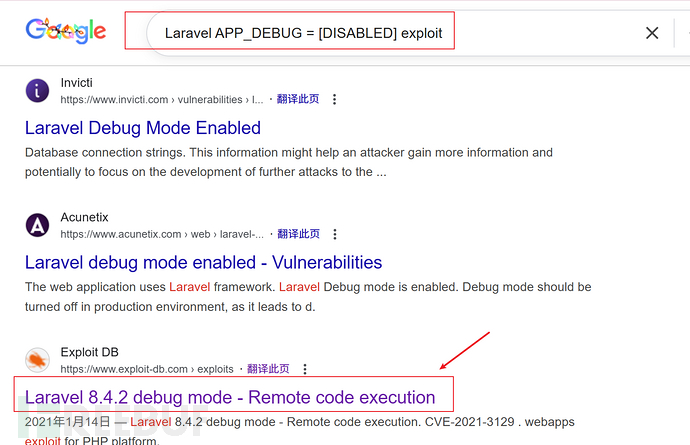The width and height of the screenshot is (690, 445).
Task: Open 'Laravel 8.4.2 debug mode' exploit result
Action: click(230, 397)
